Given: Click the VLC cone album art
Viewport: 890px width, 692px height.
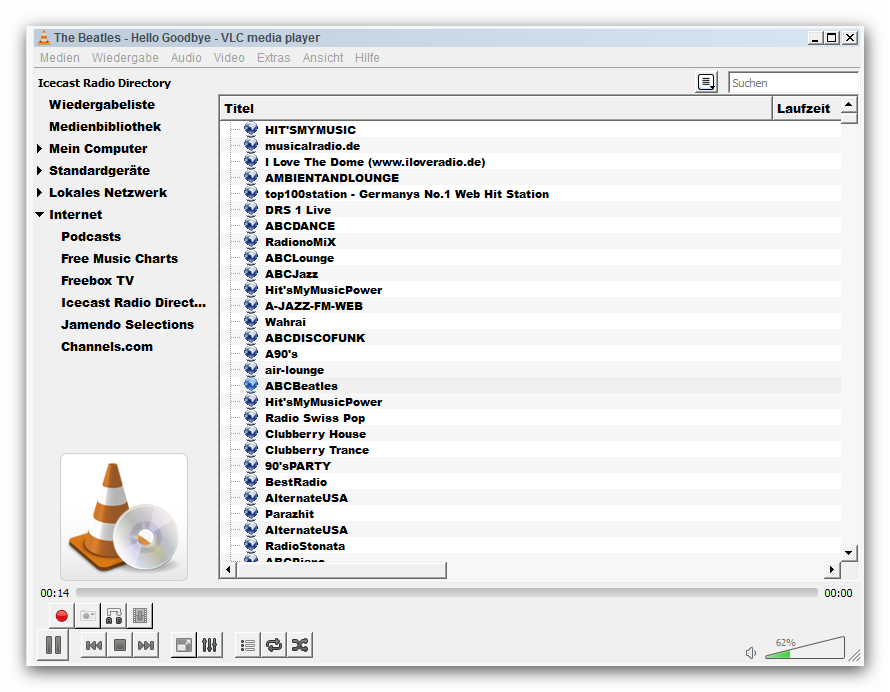Looking at the screenshot, I should coord(124,517).
